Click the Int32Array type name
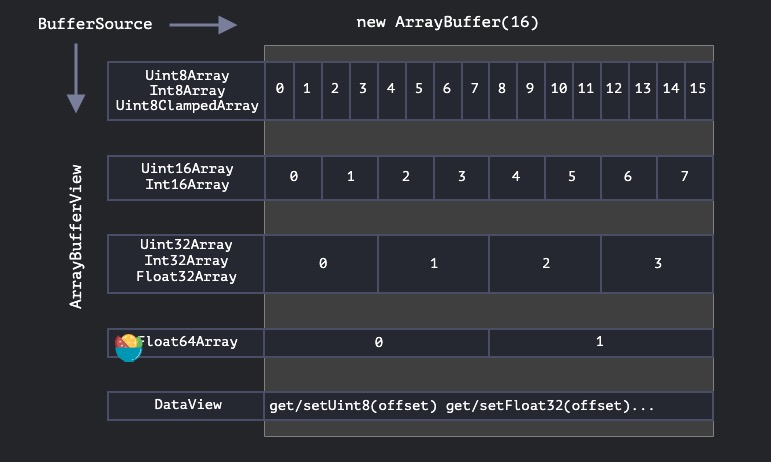 pos(186,260)
